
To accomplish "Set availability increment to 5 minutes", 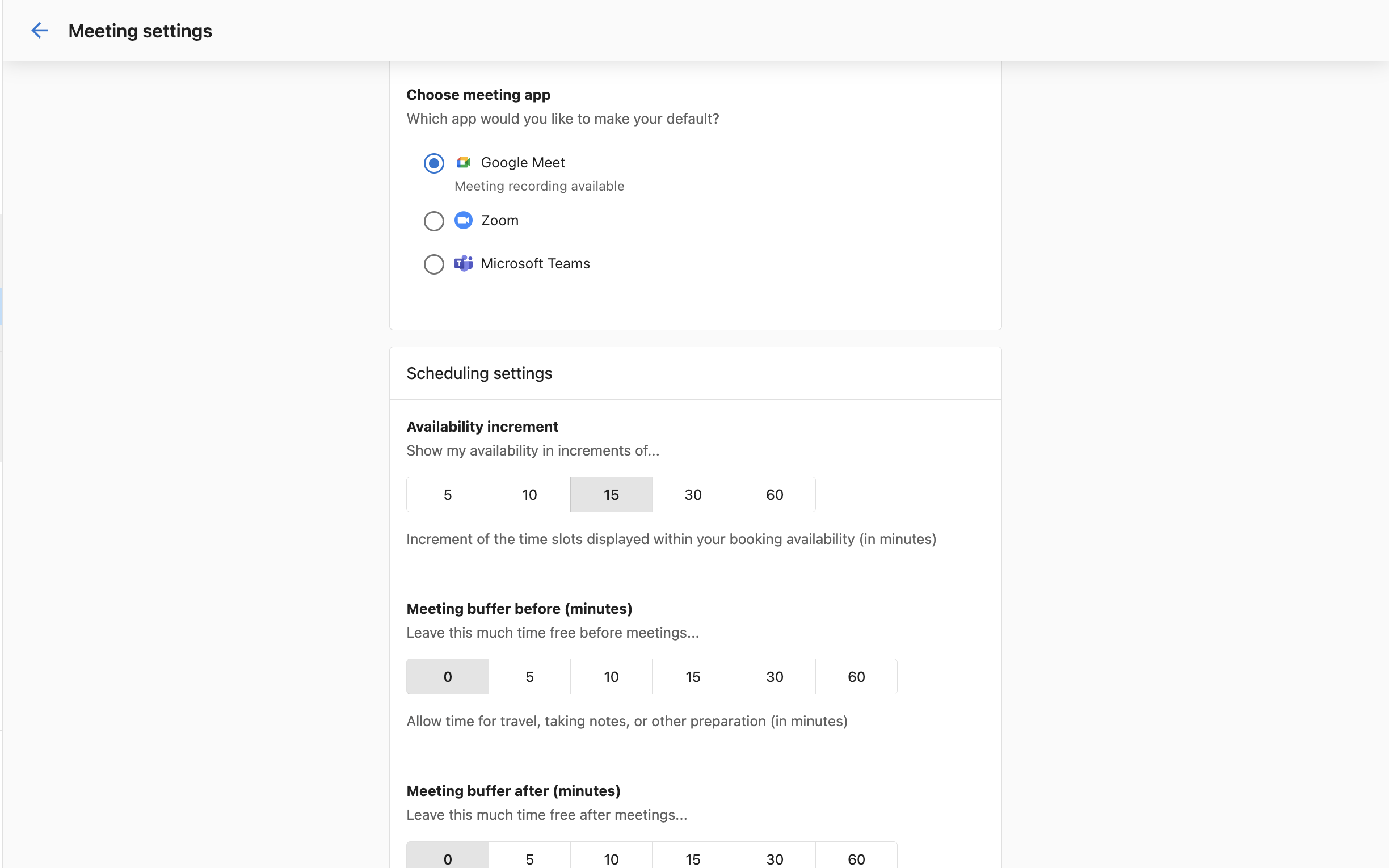I will 447,494.
